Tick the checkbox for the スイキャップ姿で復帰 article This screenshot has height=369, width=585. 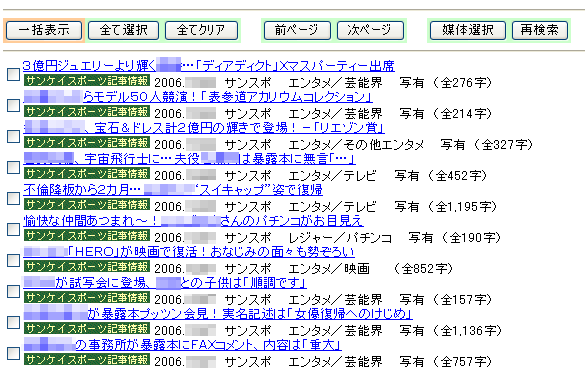pos(13,198)
